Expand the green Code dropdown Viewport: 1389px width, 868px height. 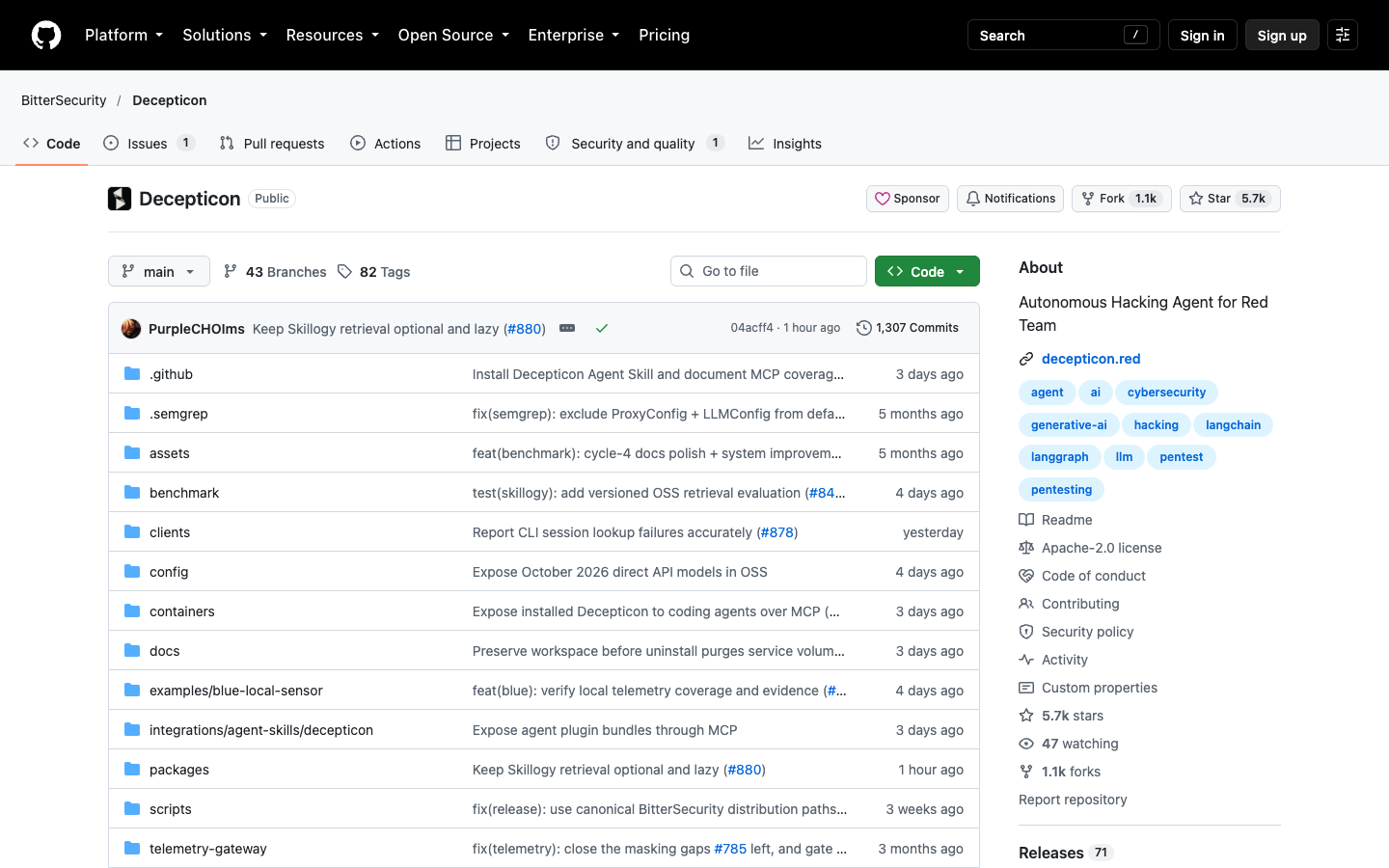point(927,272)
